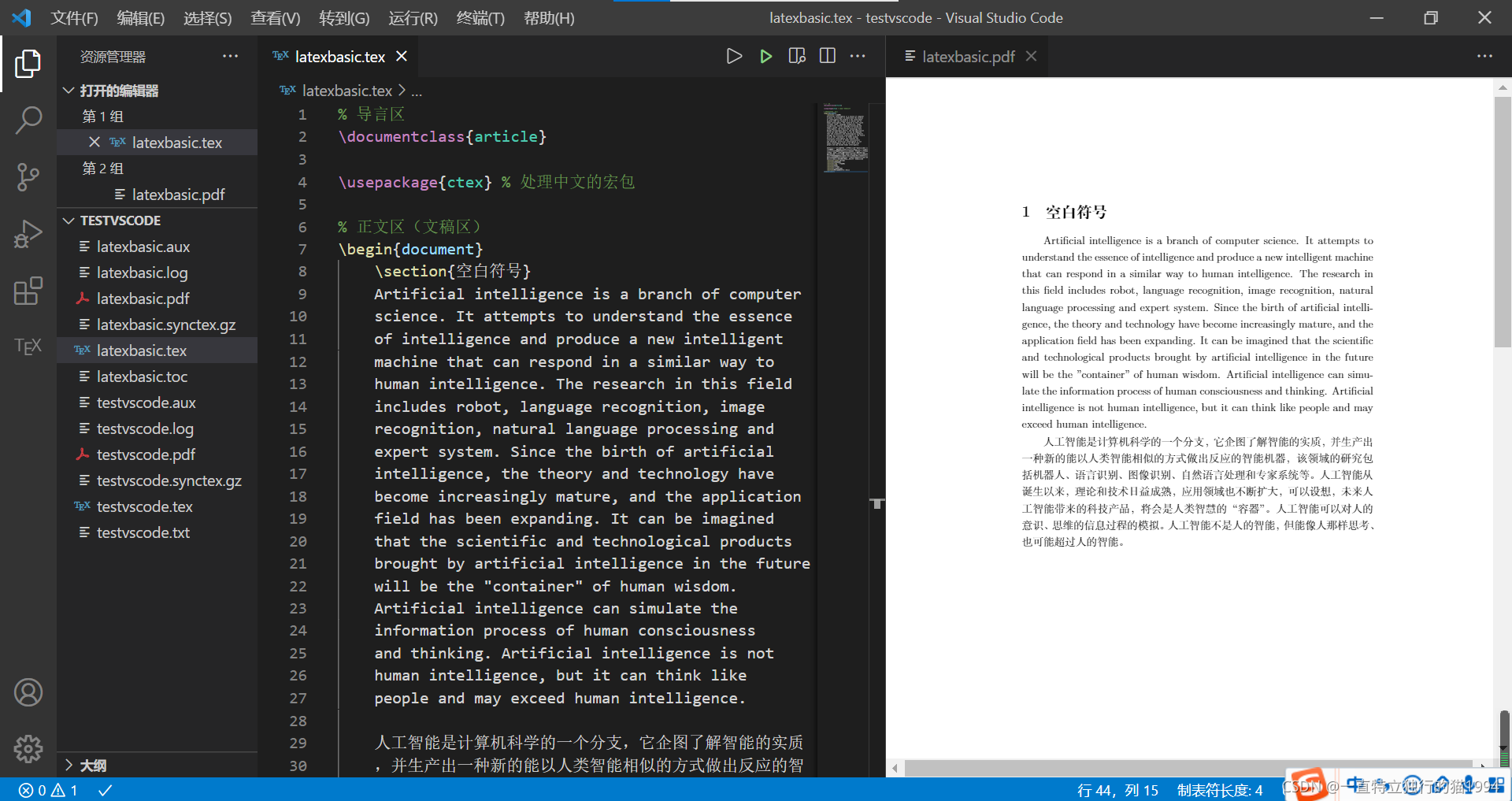Open the Explorer panel more actions ellipsis
This screenshot has height=801, width=1512.
tap(230, 56)
